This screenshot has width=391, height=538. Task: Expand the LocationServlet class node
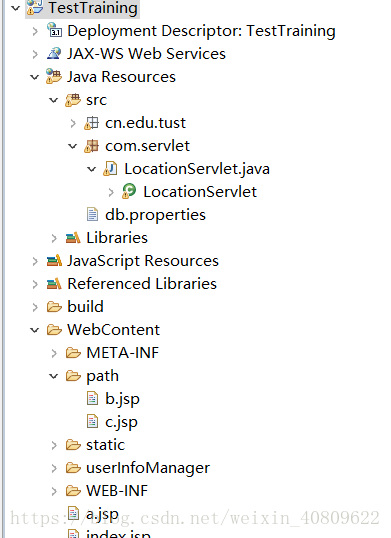pos(111,192)
